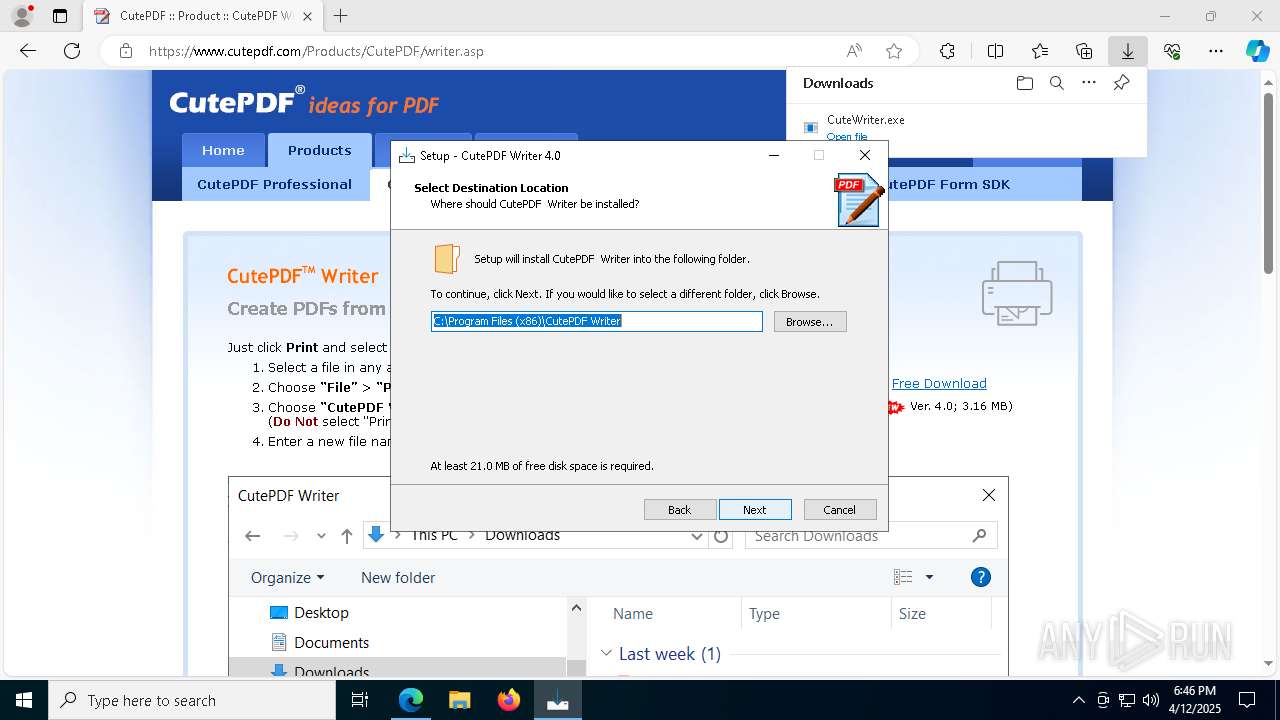
Task: Click the site info lock icon
Action: (126, 51)
